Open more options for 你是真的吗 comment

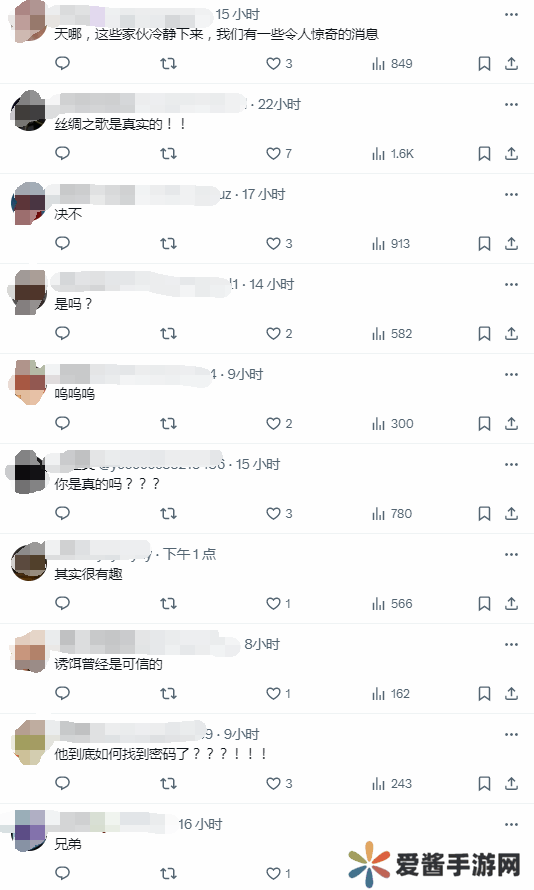[511, 464]
